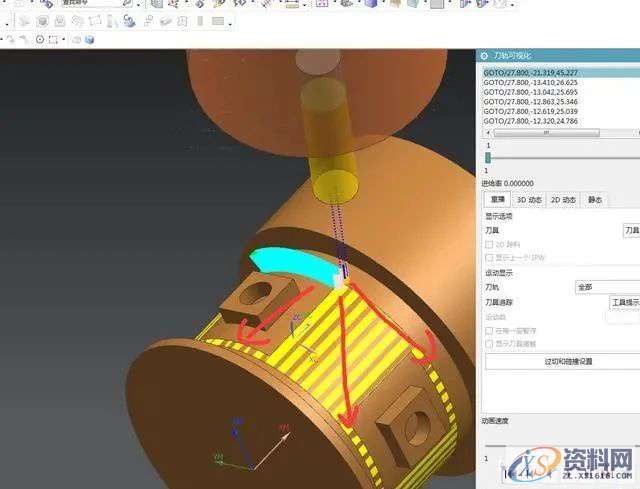
Task: Click the magnifier icon beside the search box
Action: 127,4
